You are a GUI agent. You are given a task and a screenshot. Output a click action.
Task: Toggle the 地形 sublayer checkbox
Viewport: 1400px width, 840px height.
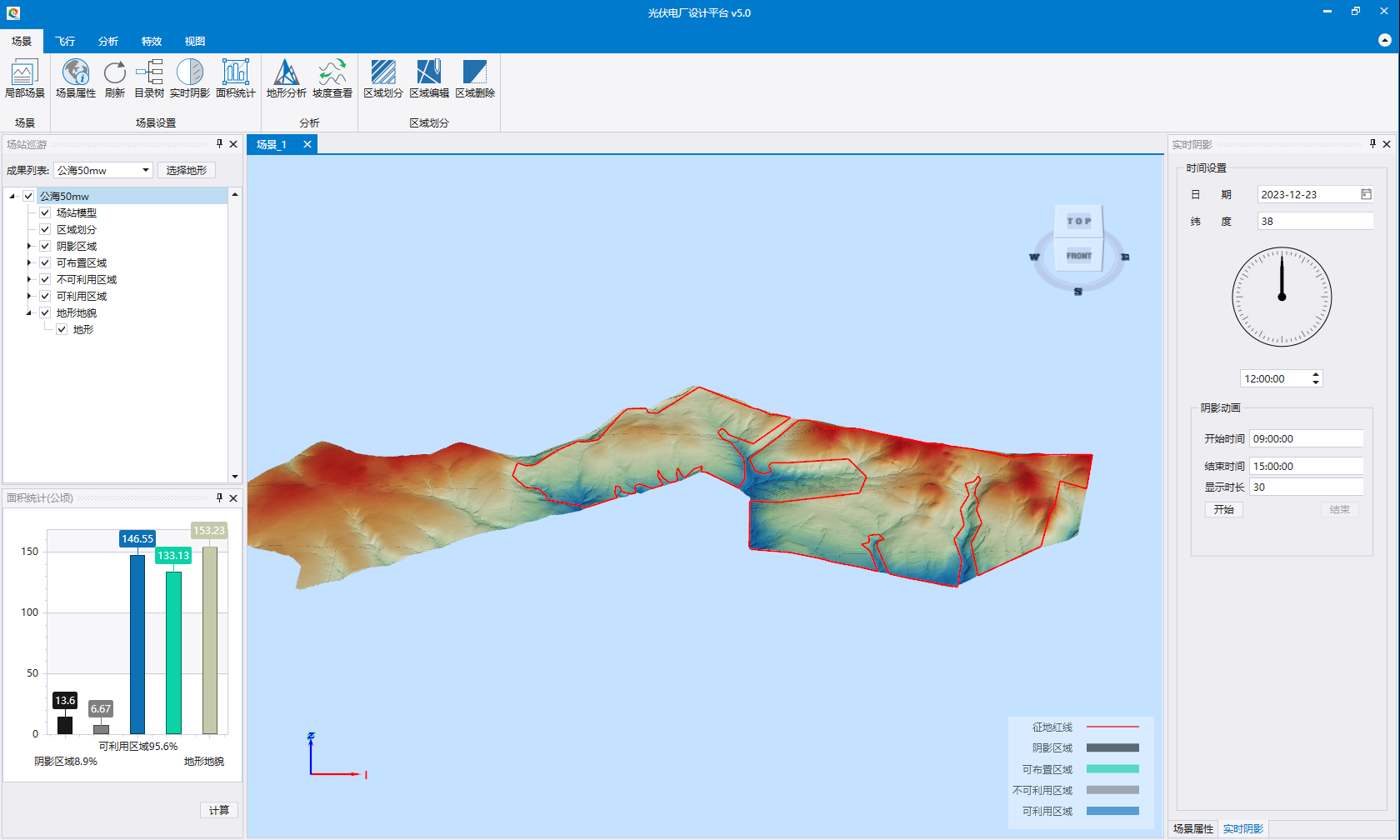tap(62, 329)
